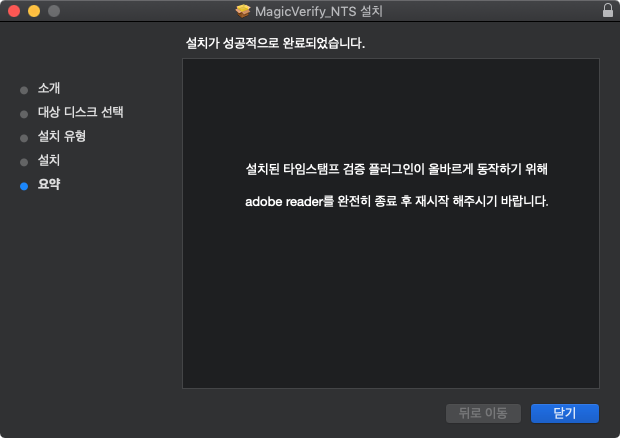
Task: Close the installer with the red button
Action: [14, 11]
